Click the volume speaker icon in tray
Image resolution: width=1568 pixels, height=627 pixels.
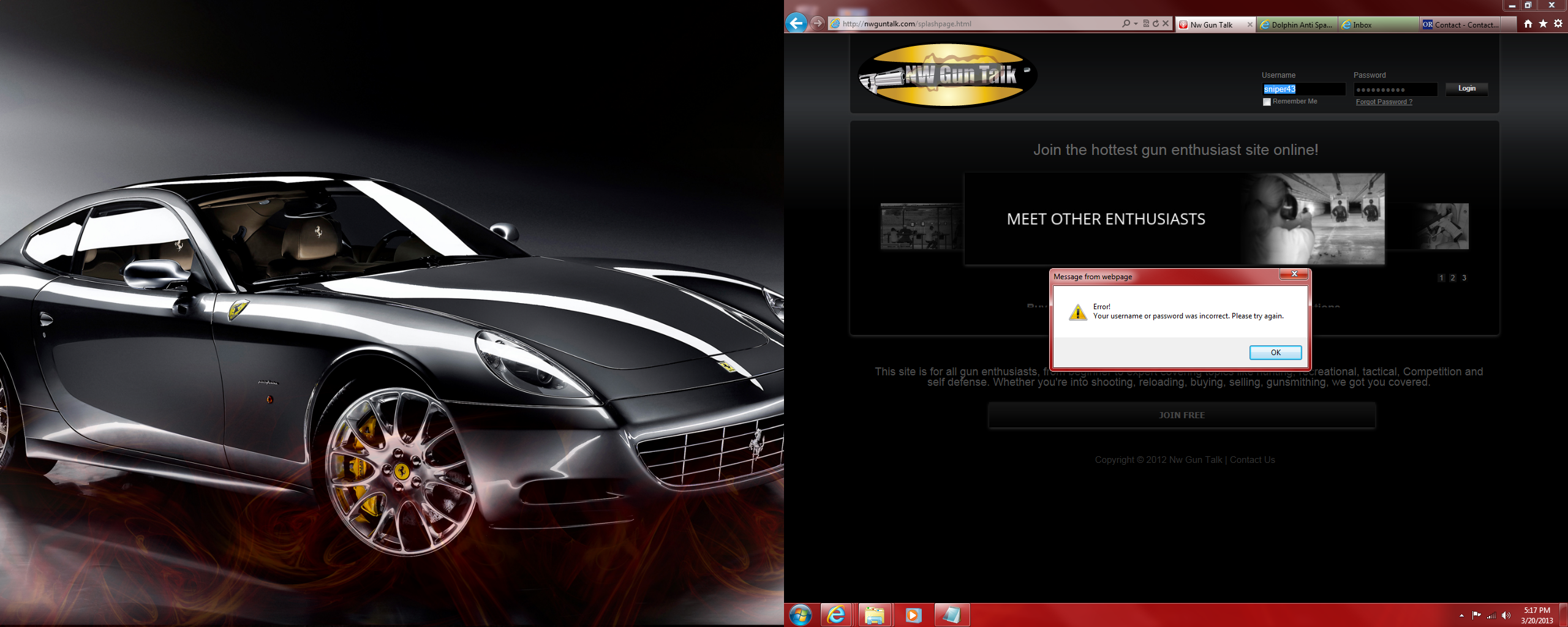1506,615
